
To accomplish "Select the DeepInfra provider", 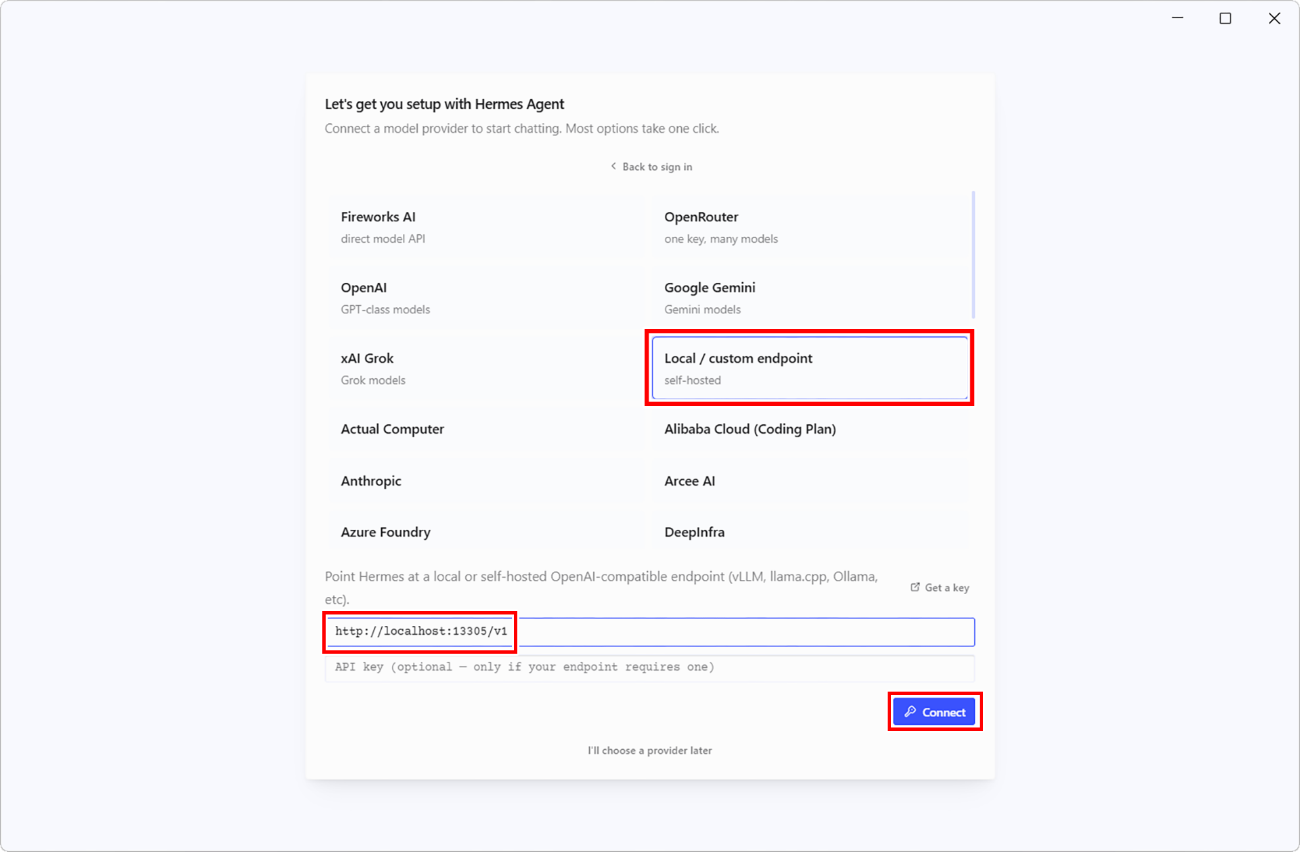I will (x=810, y=532).
